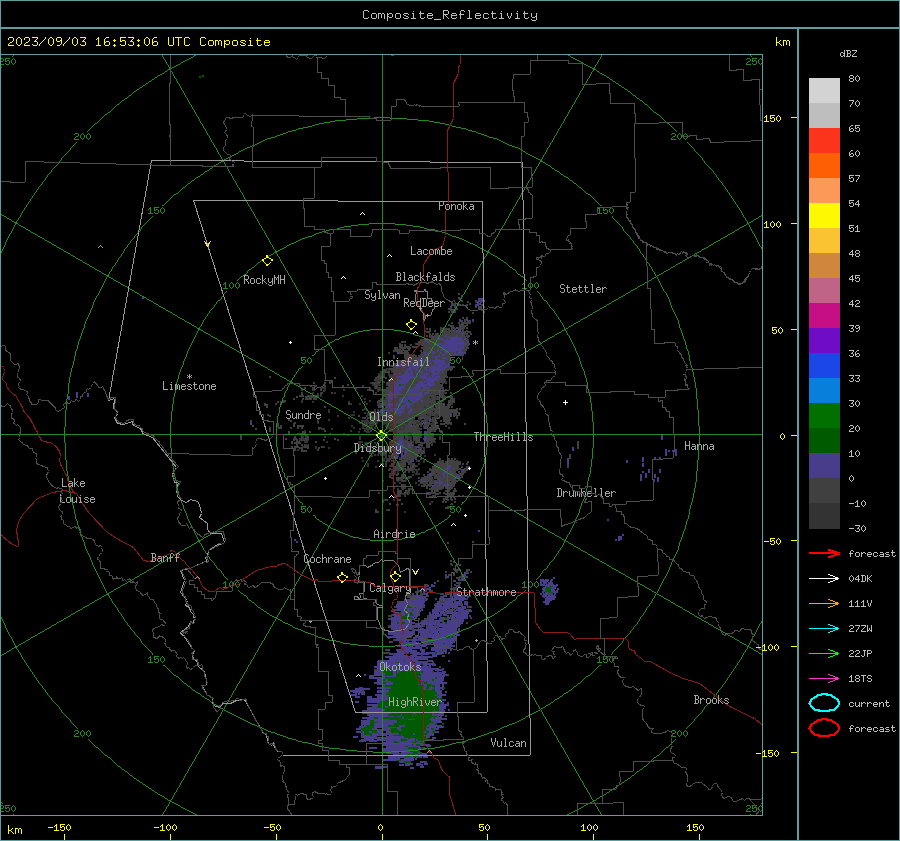The width and height of the screenshot is (900, 841).
Task: Click the green 22JP arrow legend icon
Action: click(824, 653)
